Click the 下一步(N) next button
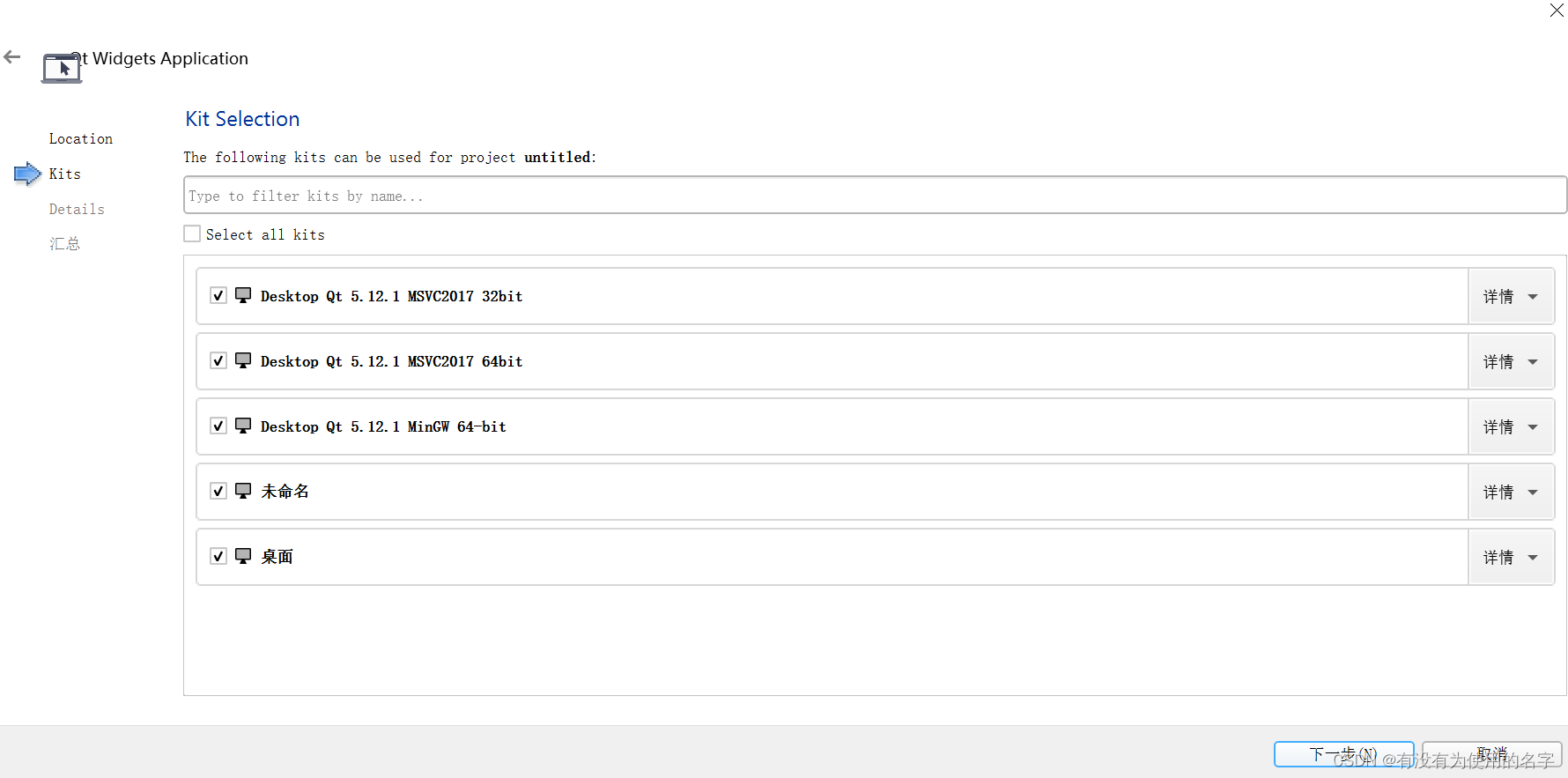Viewport: 1568px width, 778px height. click(1343, 754)
